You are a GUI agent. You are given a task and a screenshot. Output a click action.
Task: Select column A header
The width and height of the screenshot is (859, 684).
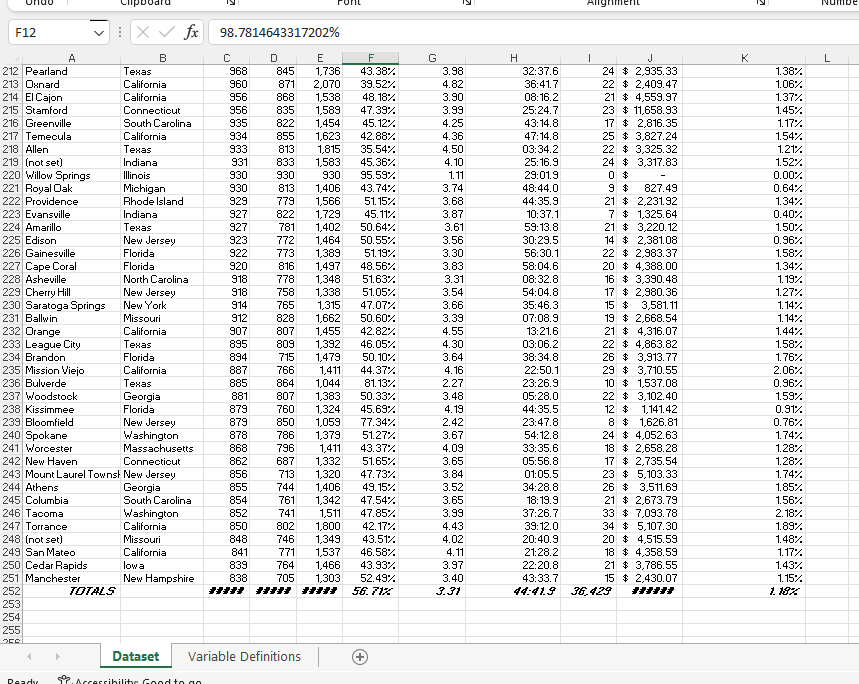71,58
